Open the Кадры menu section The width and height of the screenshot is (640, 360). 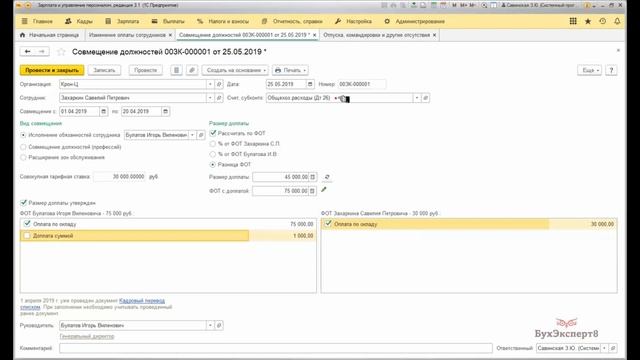(79, 21)
